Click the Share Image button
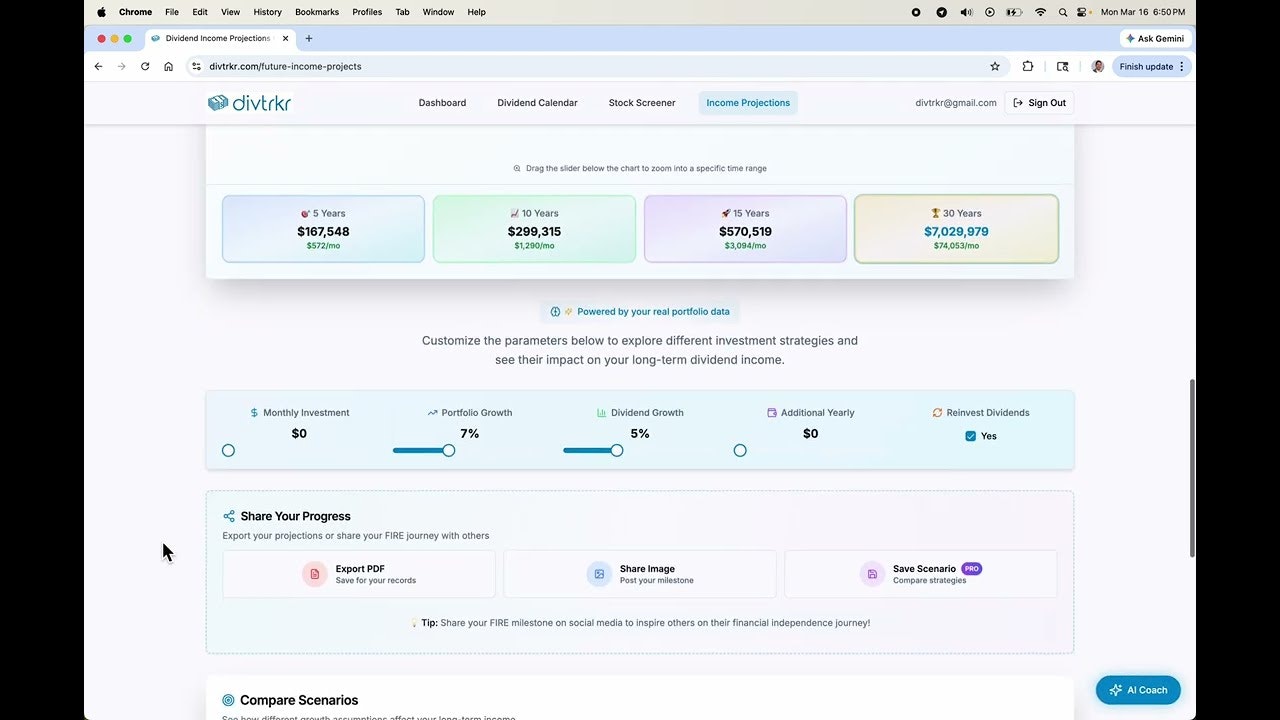This screenshot has height=720, width=1280. pos(640,574)
